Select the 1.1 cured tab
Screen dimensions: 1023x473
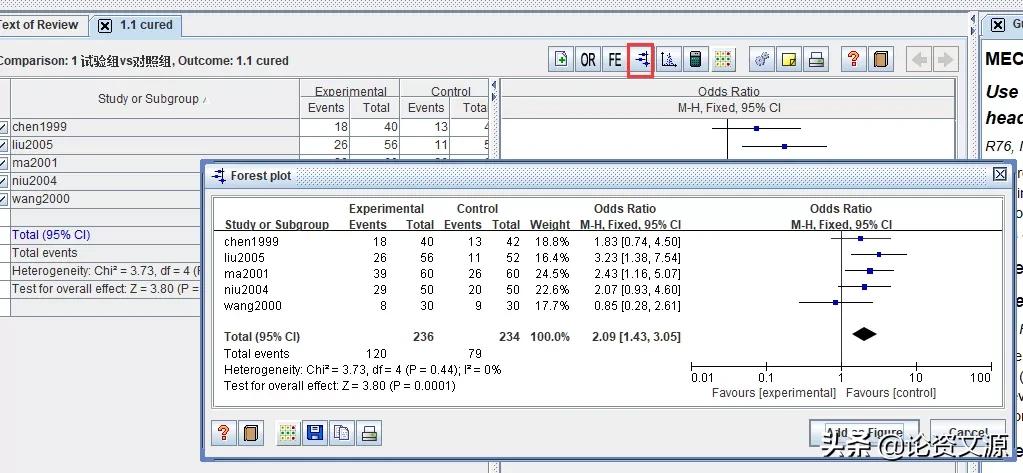136,25
